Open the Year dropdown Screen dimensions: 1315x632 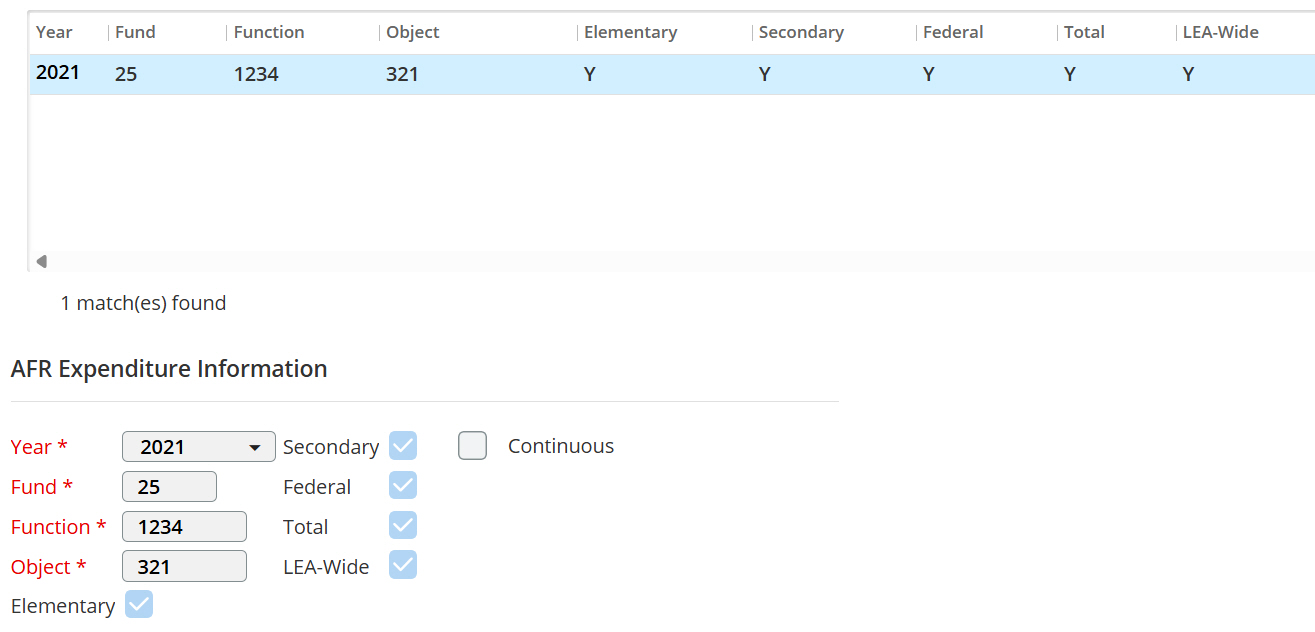click(x=198, y=447)
